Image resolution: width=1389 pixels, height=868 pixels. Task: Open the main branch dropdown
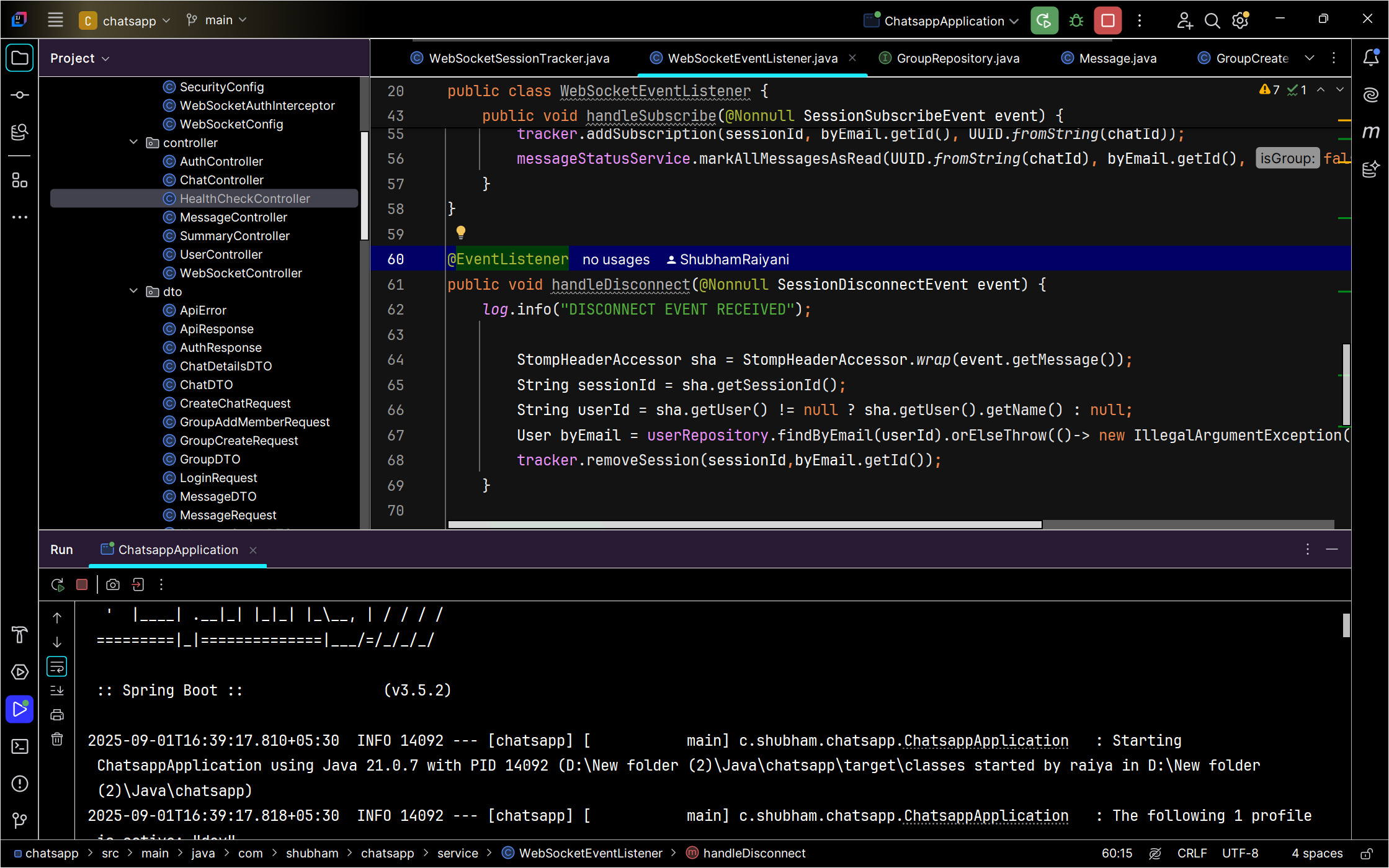(x=217, y=20)
